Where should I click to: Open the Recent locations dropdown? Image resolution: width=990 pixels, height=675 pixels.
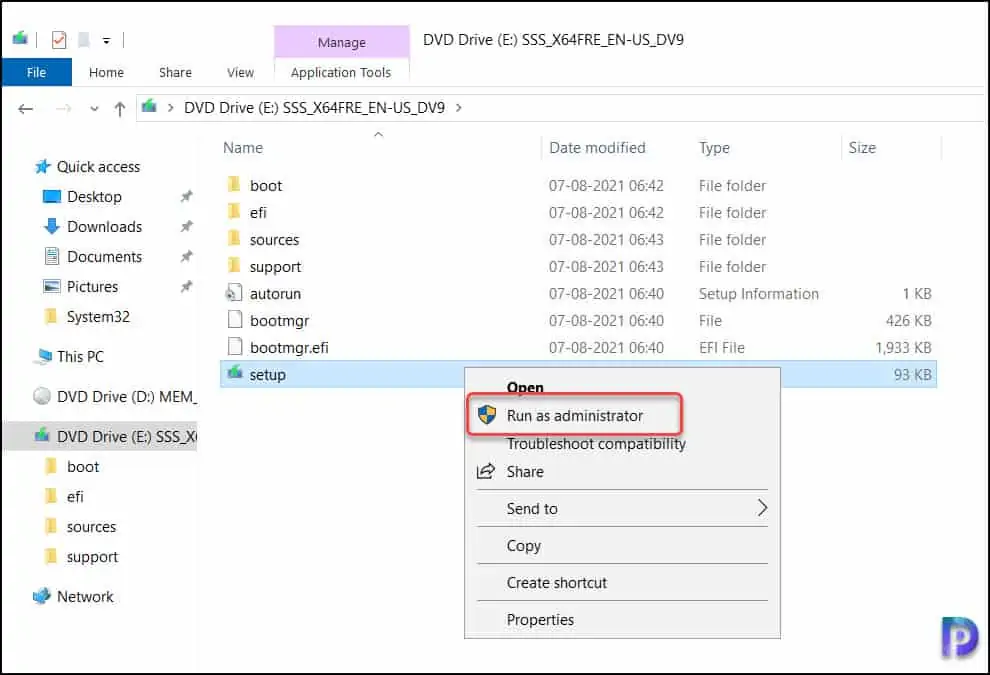pyautogui.click(x=94, y=109)
